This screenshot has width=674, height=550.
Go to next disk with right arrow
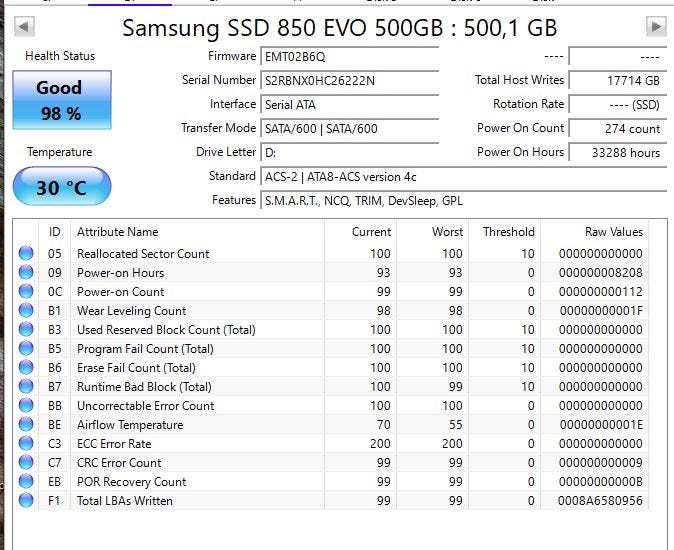[656, 27]
